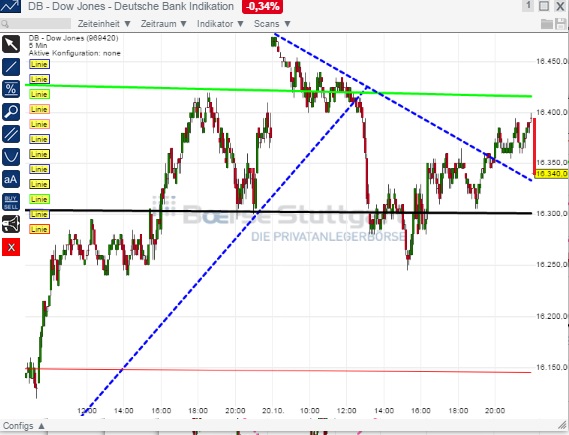Click the megaphone alert tool
569x435 pixels.
(11, 224)
